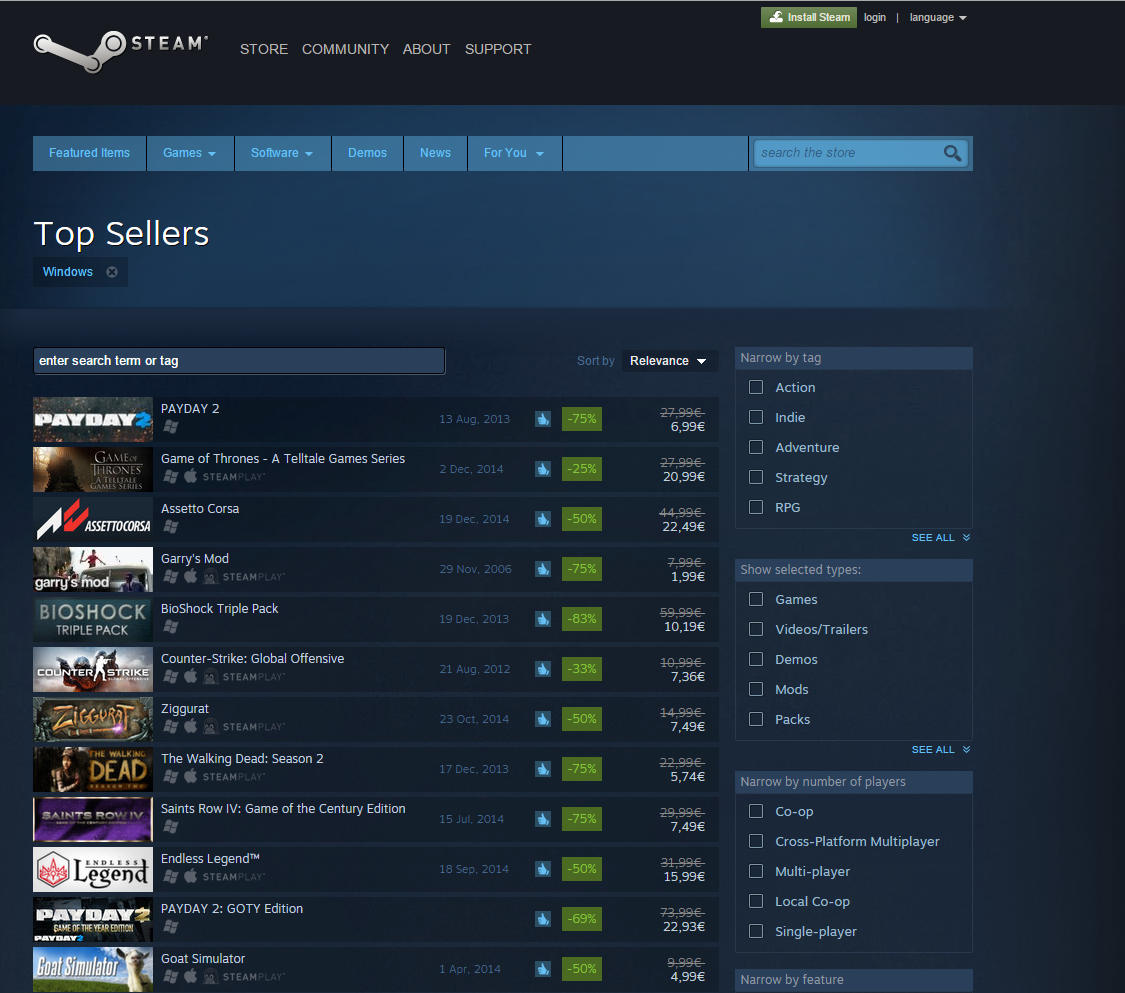This screenshot has width=1125, height=993.
Task: Open the Demos tab
Action: [x=367, y=153]
